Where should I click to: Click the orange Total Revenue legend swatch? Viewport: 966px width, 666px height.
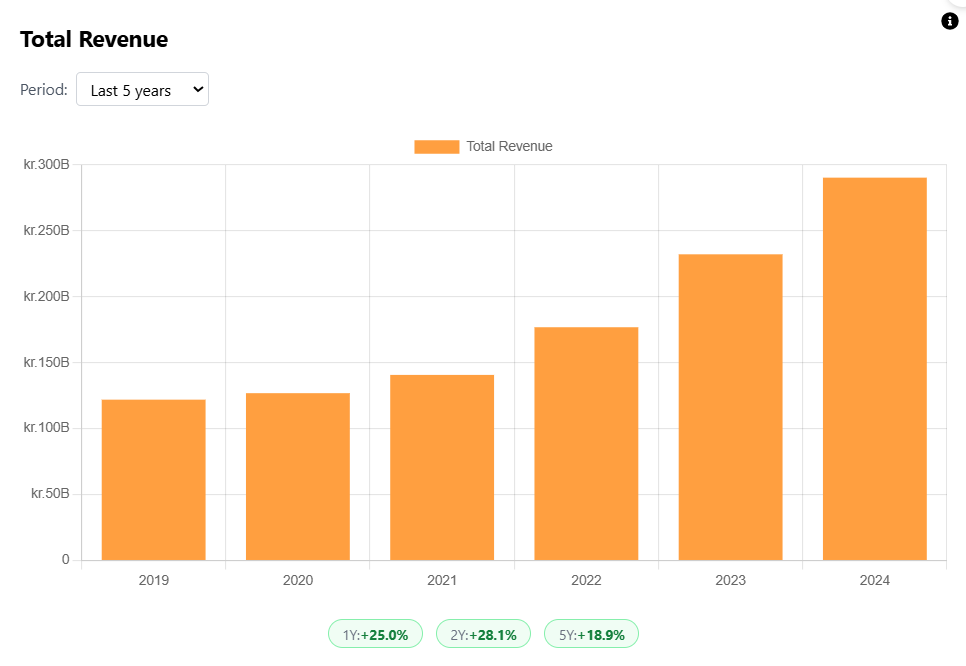click(437, 147)
